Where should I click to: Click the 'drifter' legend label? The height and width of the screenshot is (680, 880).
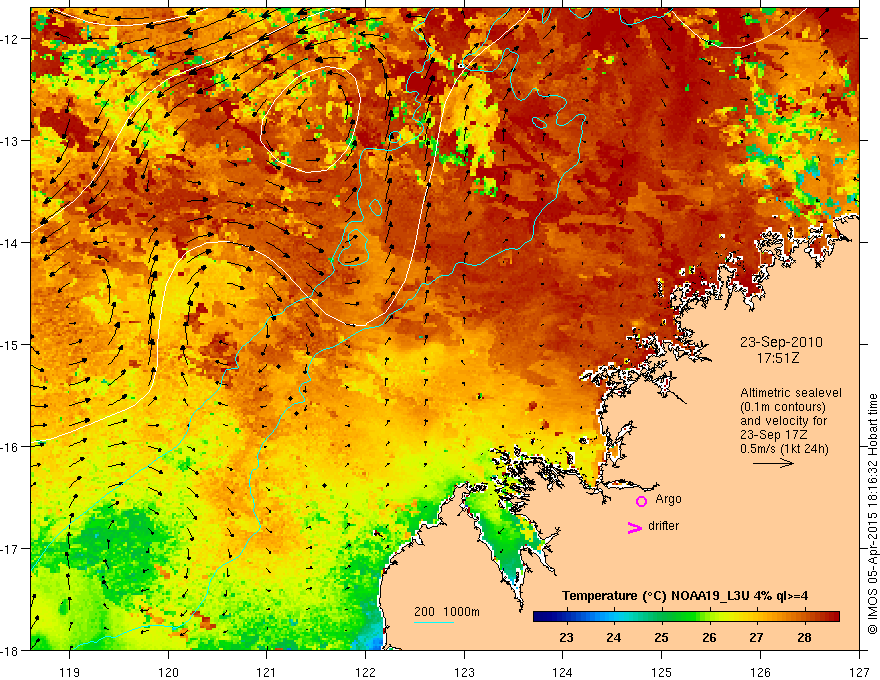point(663,526)
